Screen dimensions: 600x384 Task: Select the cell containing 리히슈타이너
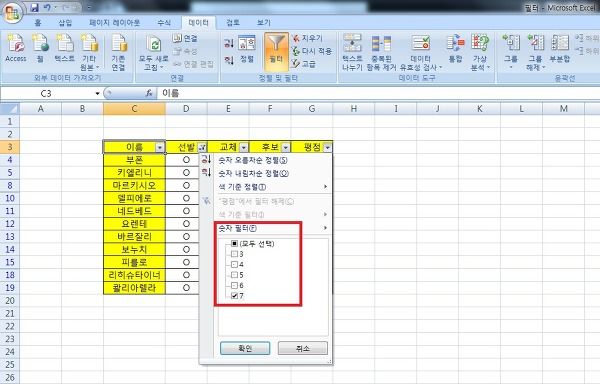(x=134, y=275)
